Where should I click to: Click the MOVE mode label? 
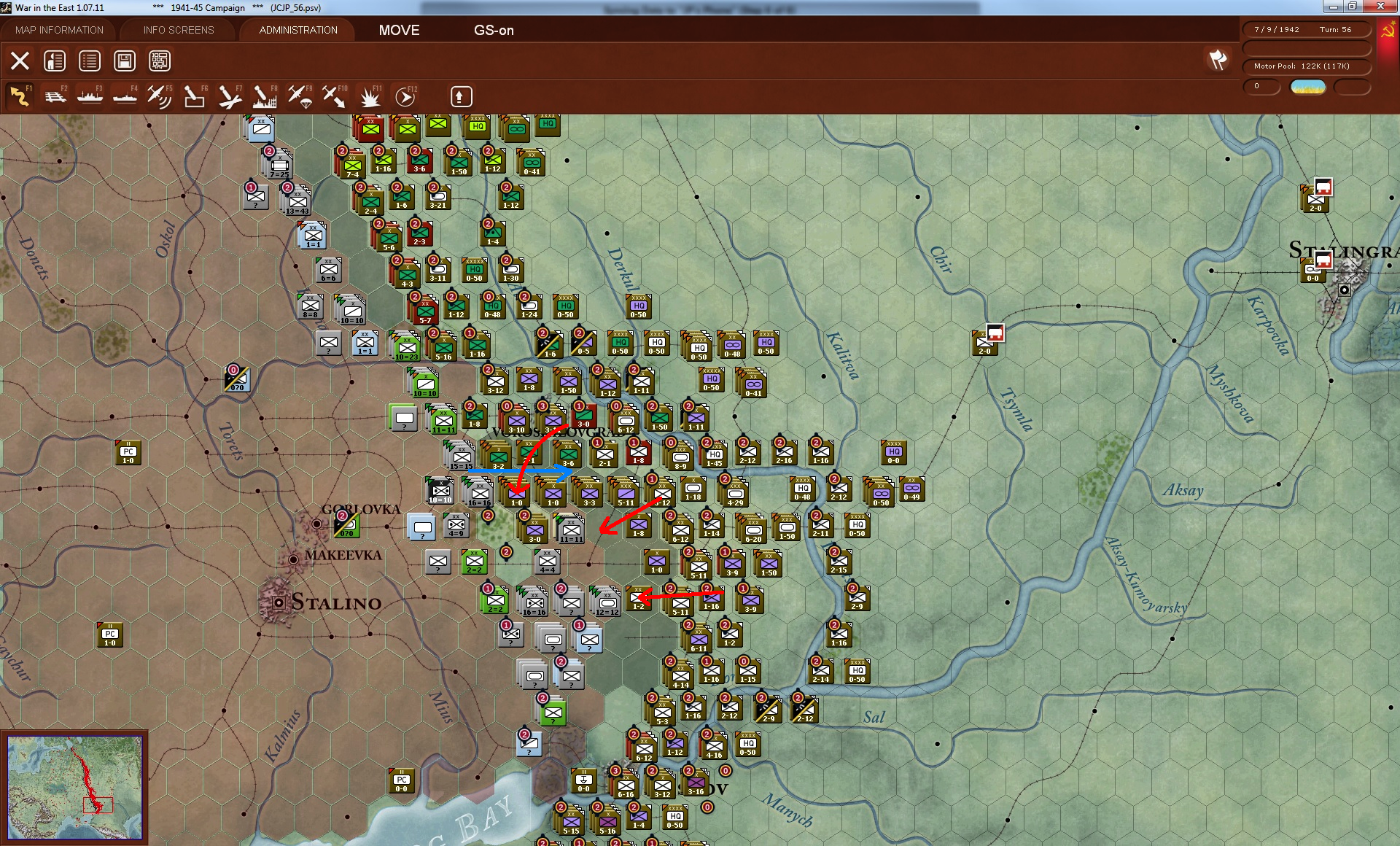pyautogui.click(x=399, y=30)
